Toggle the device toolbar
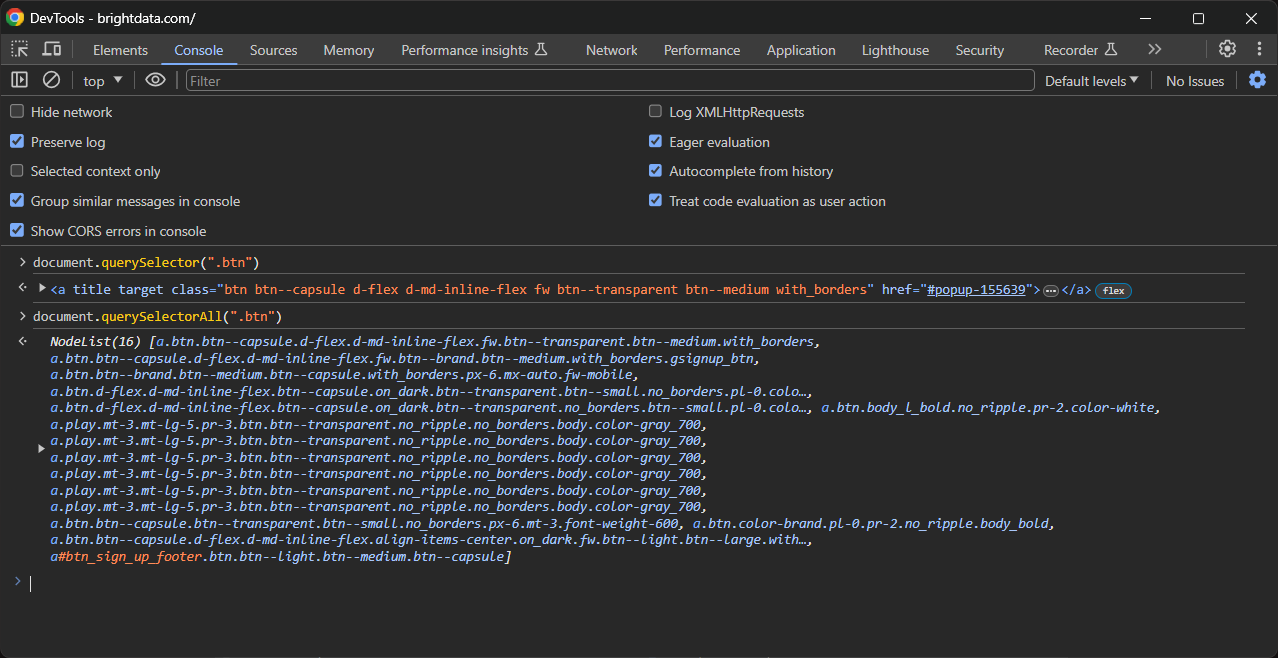This screenshot has width=1278, height=658. pos(52,49)
